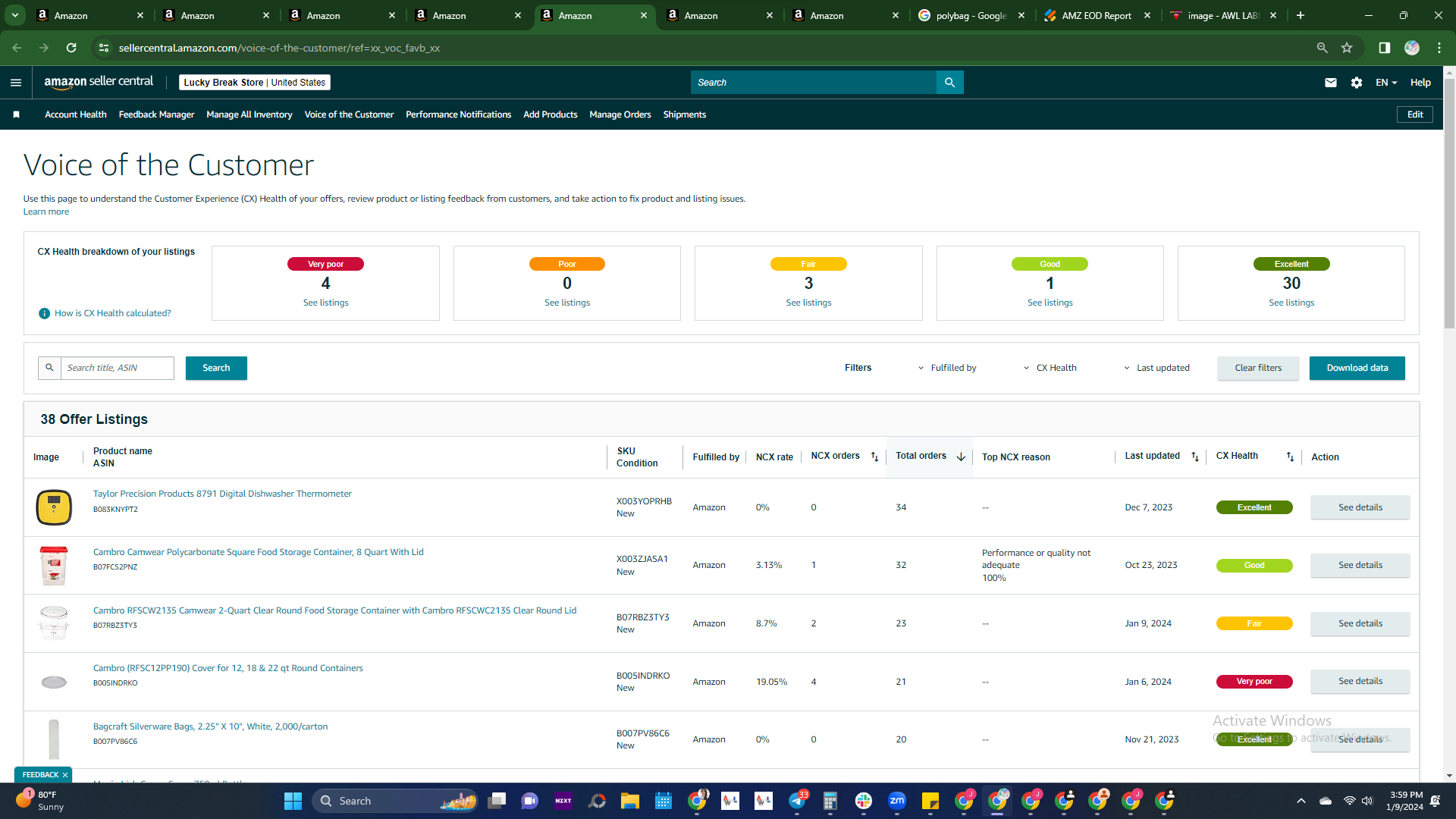
Task: Click the Search button for title/ASIN
Action: pos(216,368)
